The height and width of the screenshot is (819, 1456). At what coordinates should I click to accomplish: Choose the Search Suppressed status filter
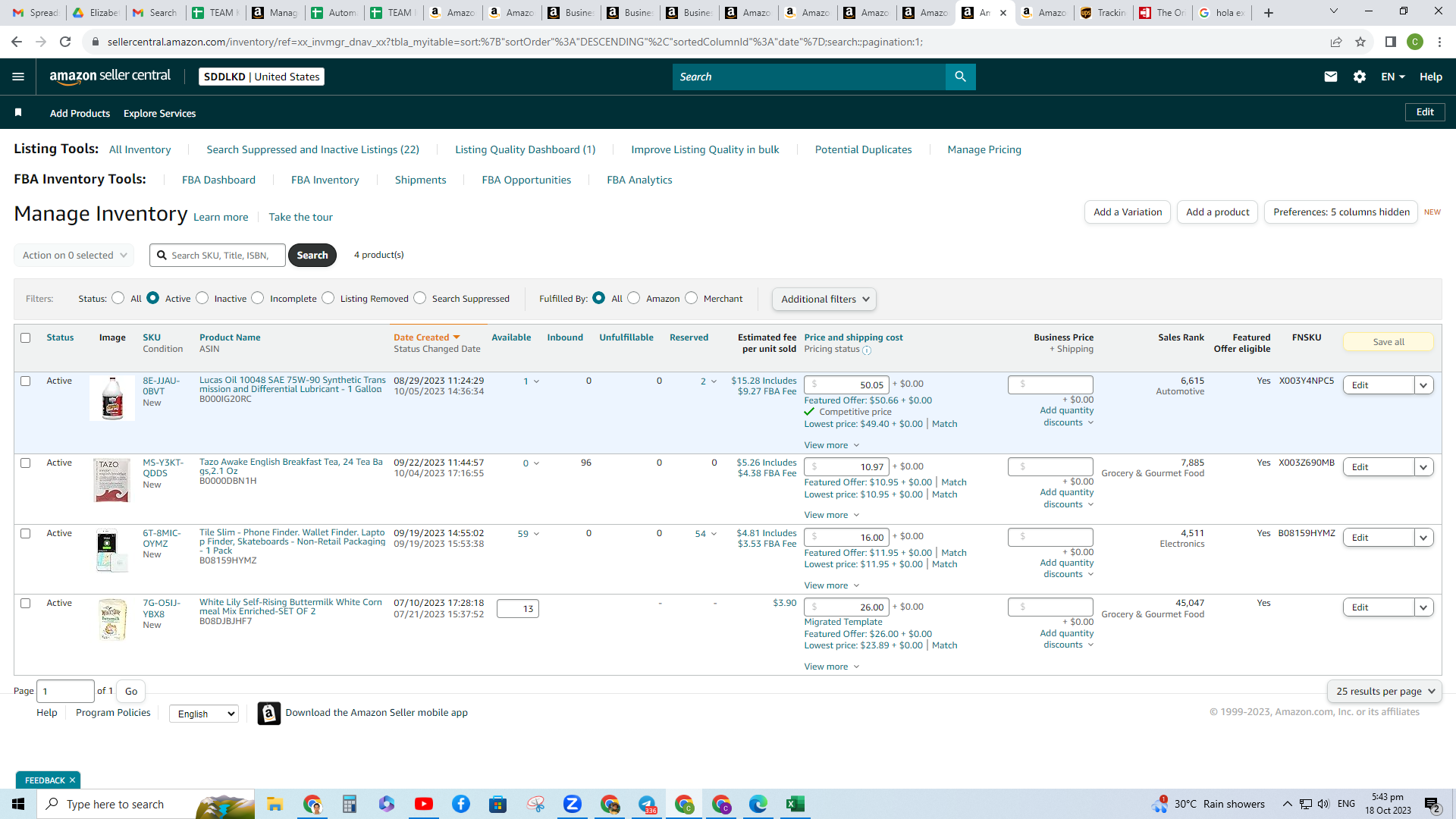point(420,298)
